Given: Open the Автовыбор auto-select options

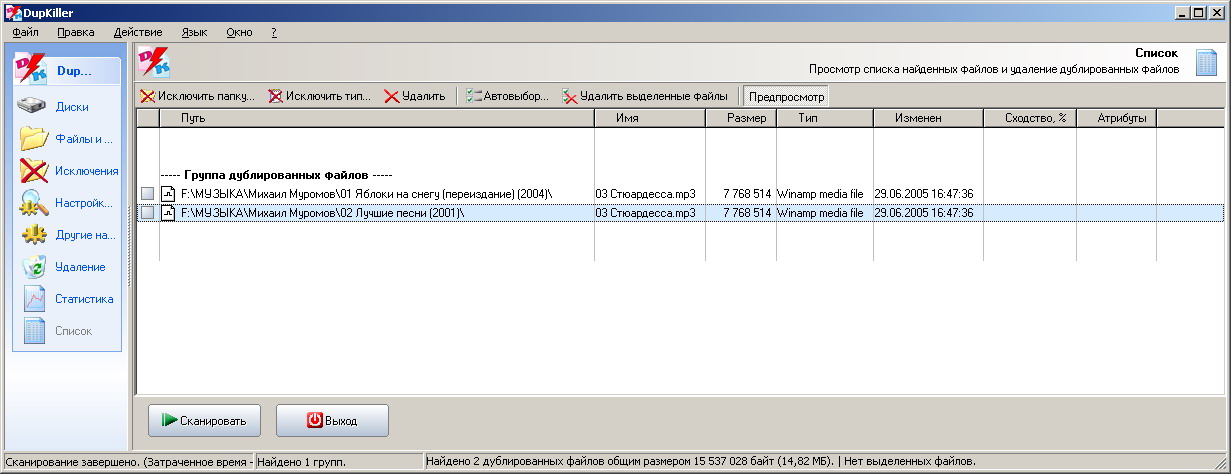Looking at the screenshot, I should coord(507,97).
